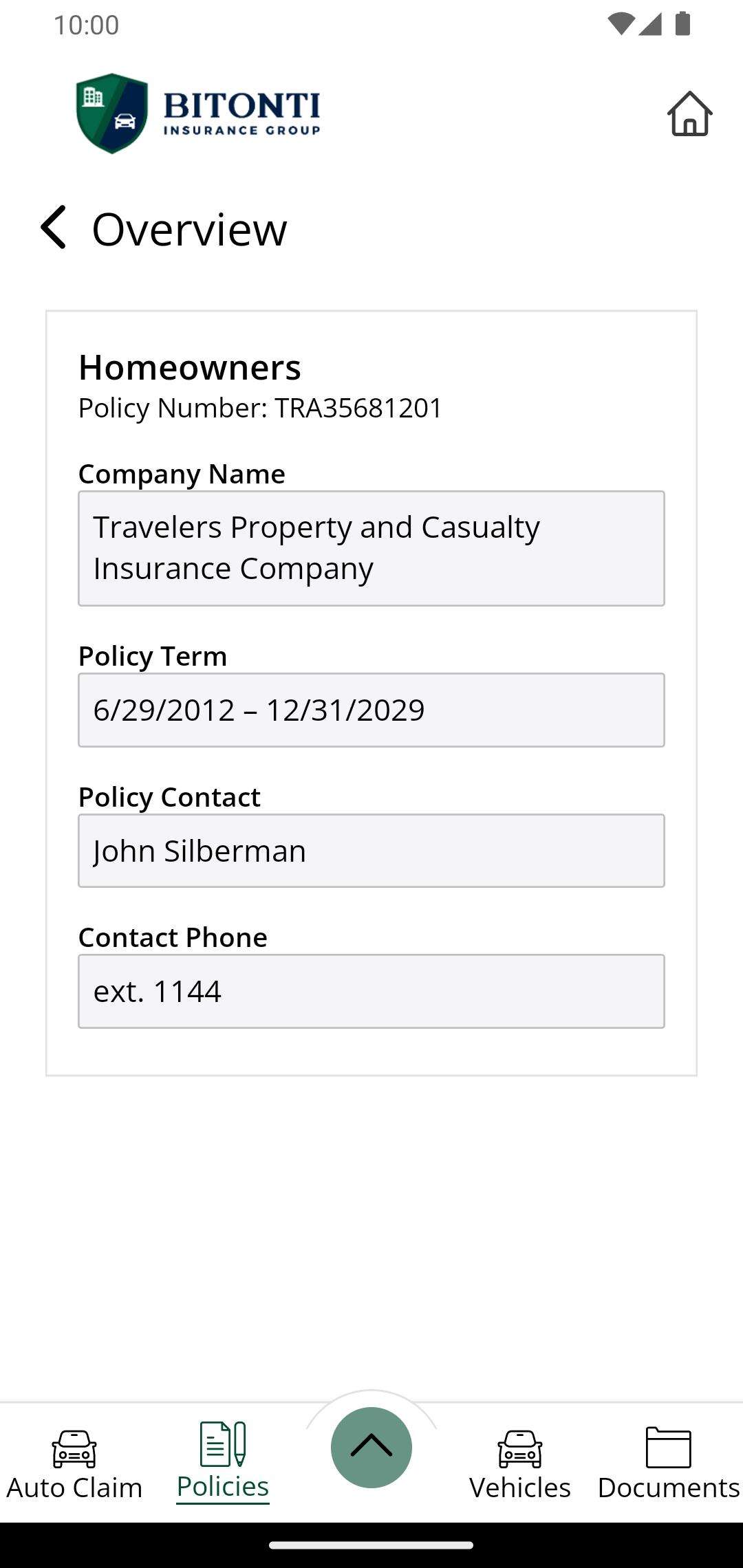Viewport: 743px width, 1568px height.
Task: Switch to the Vehicles tab label
Action: click(x=520, y=1488)
